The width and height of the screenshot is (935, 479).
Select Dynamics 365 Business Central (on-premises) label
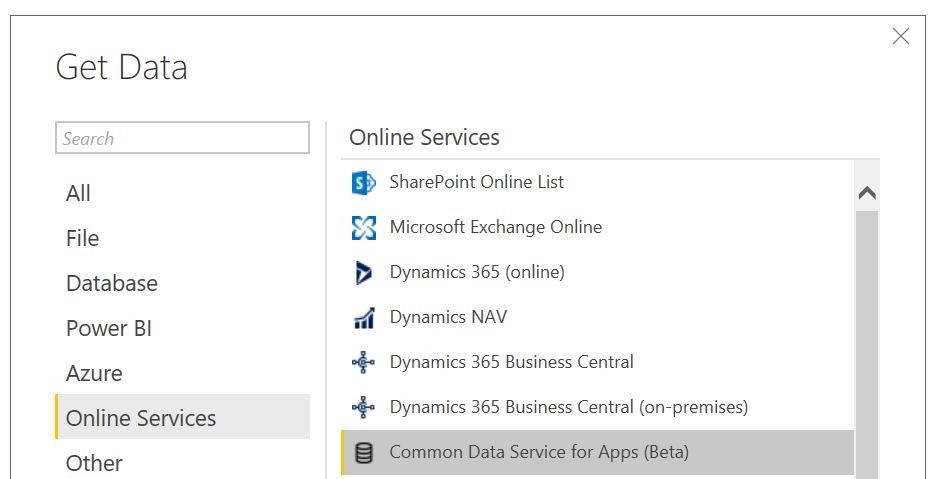pyautogui.click(x=569, y=407)
